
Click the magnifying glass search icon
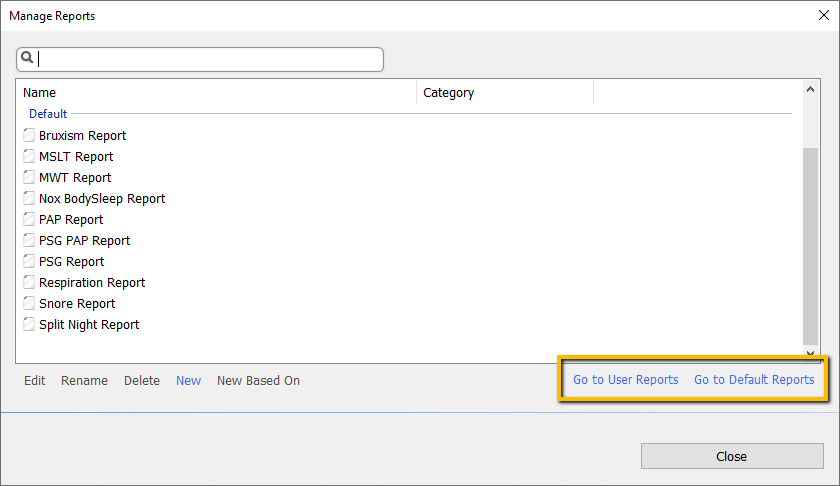pos(27,57)
